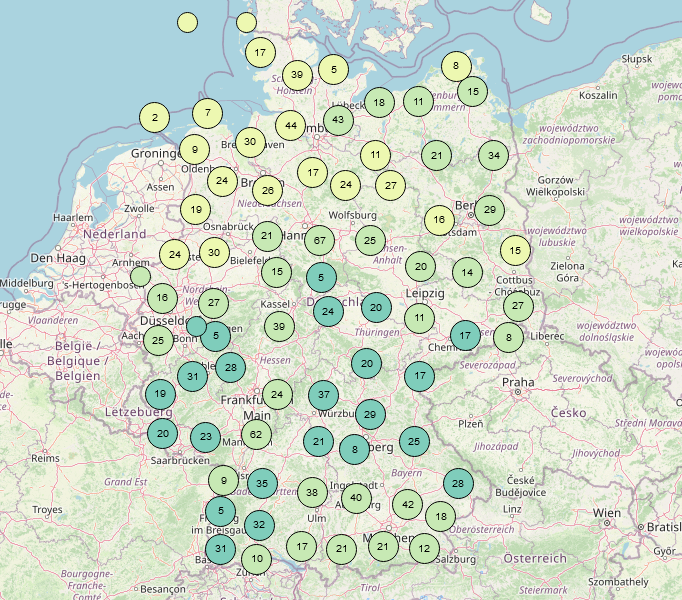The height and width of the screenshot is (600, 682).
Task: Open the yellow cluster marker labeled 26
Action: (x=267, y=190)
